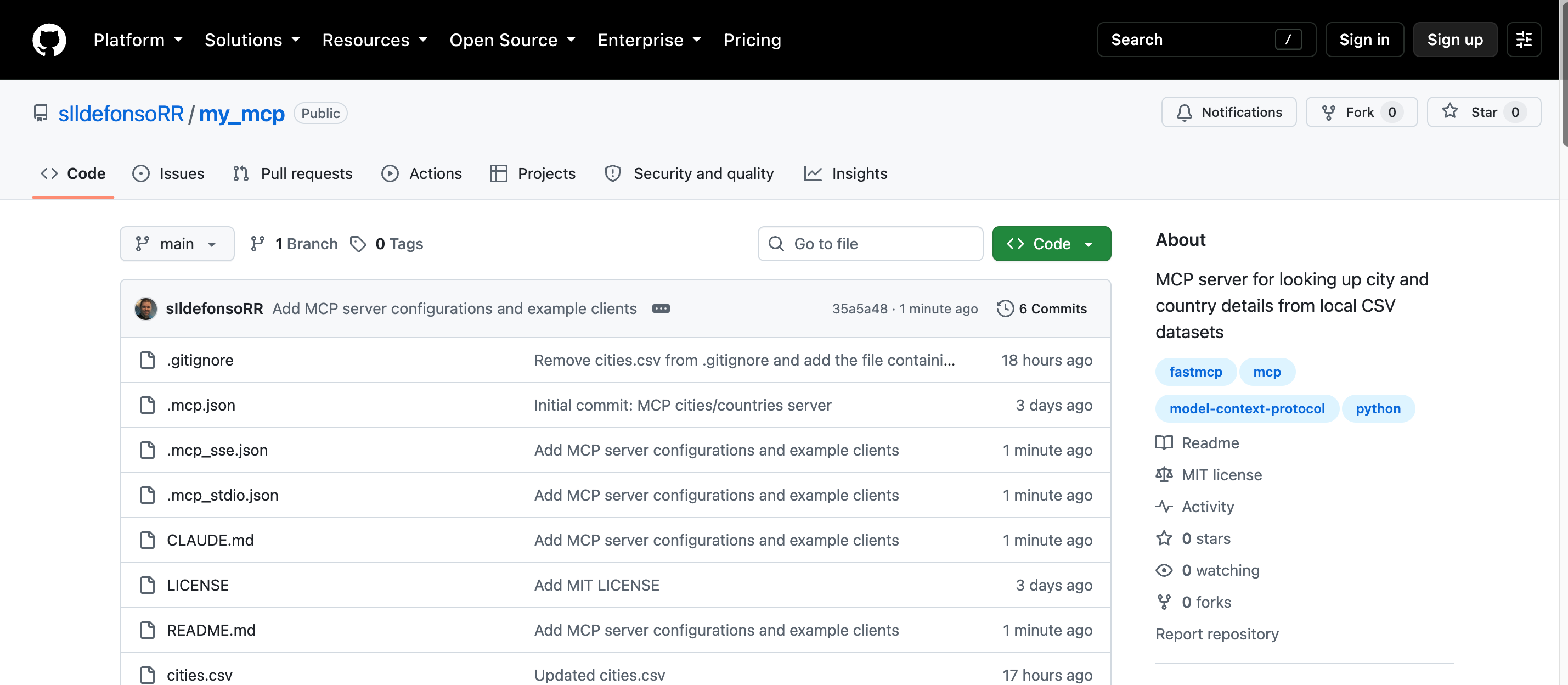1568x685 pixels.
Task: Click the star icon next to 0 stars
Action: coord(1164,538)
